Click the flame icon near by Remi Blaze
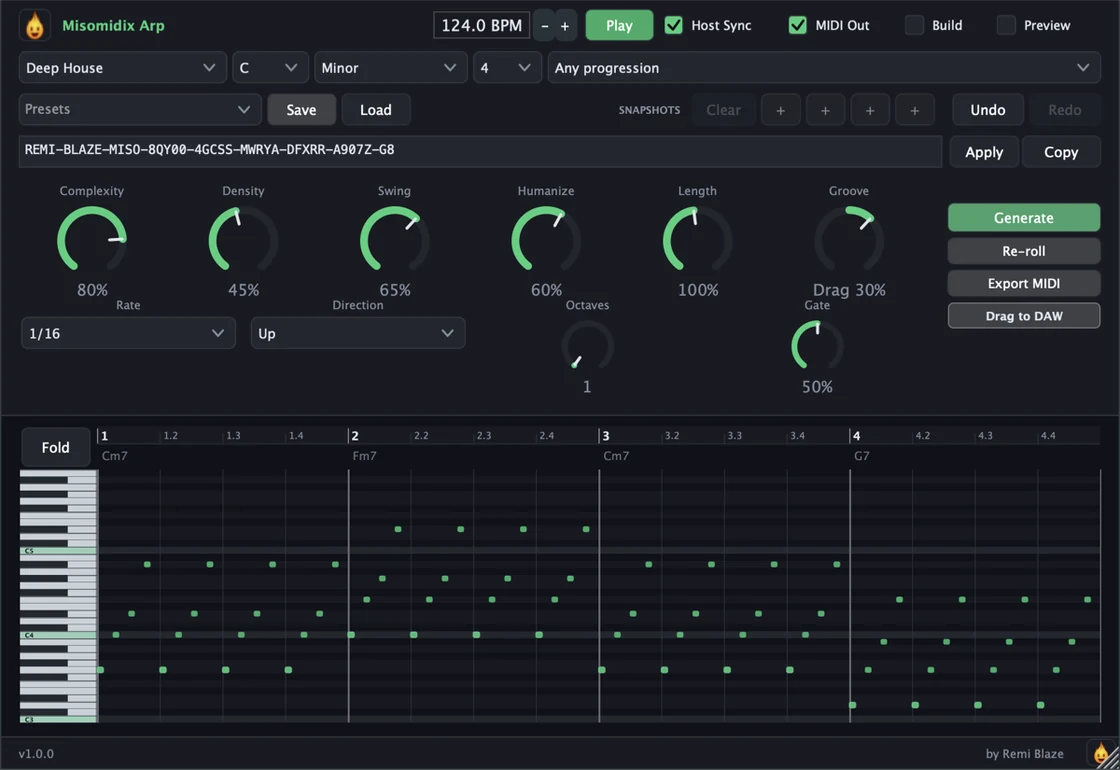 pyautogui.click(x=1101, y=753)
